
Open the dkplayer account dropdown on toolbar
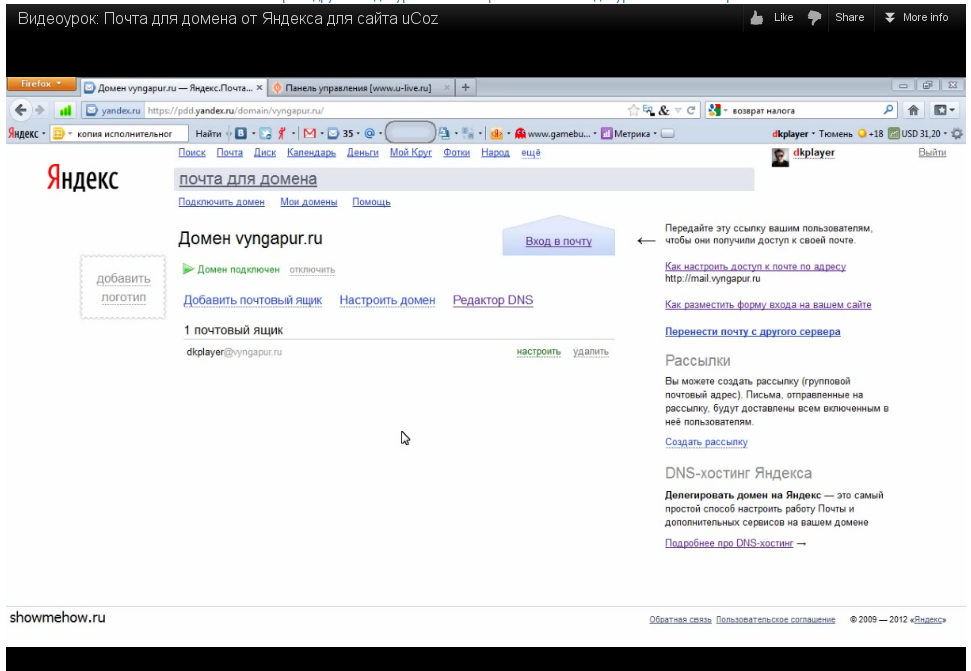click(793, 133)
